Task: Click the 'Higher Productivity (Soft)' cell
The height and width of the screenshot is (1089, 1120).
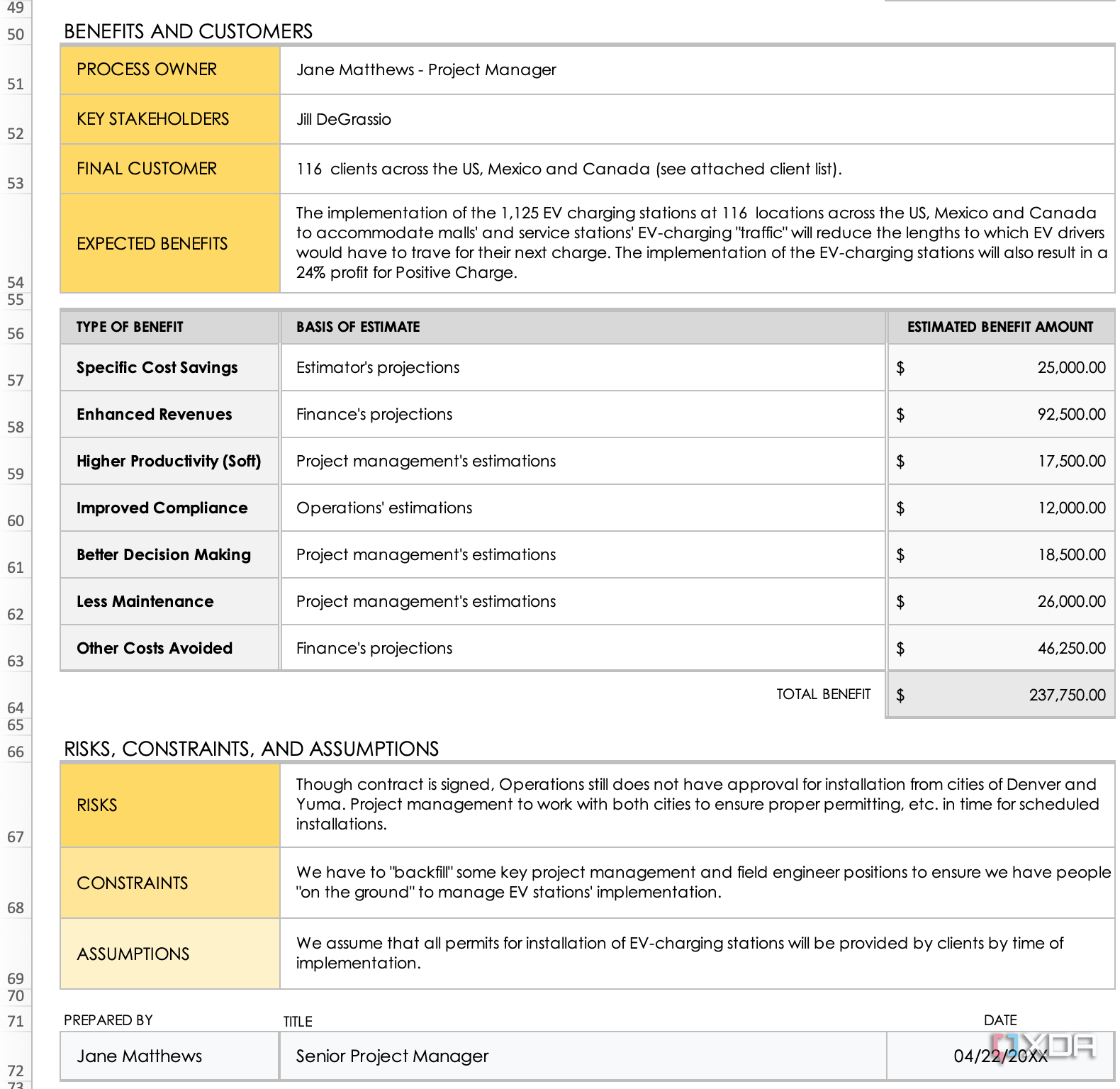Action: [169, 461]
